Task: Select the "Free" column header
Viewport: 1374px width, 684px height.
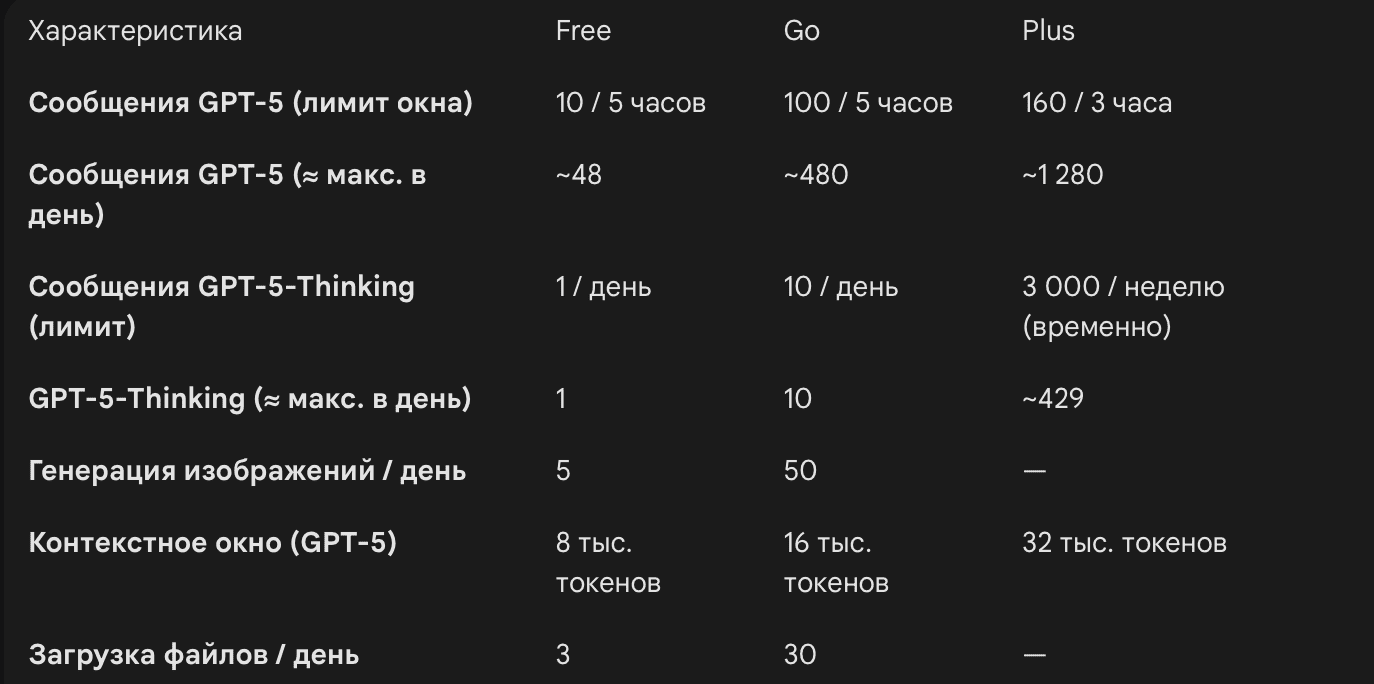Action: 583,31
